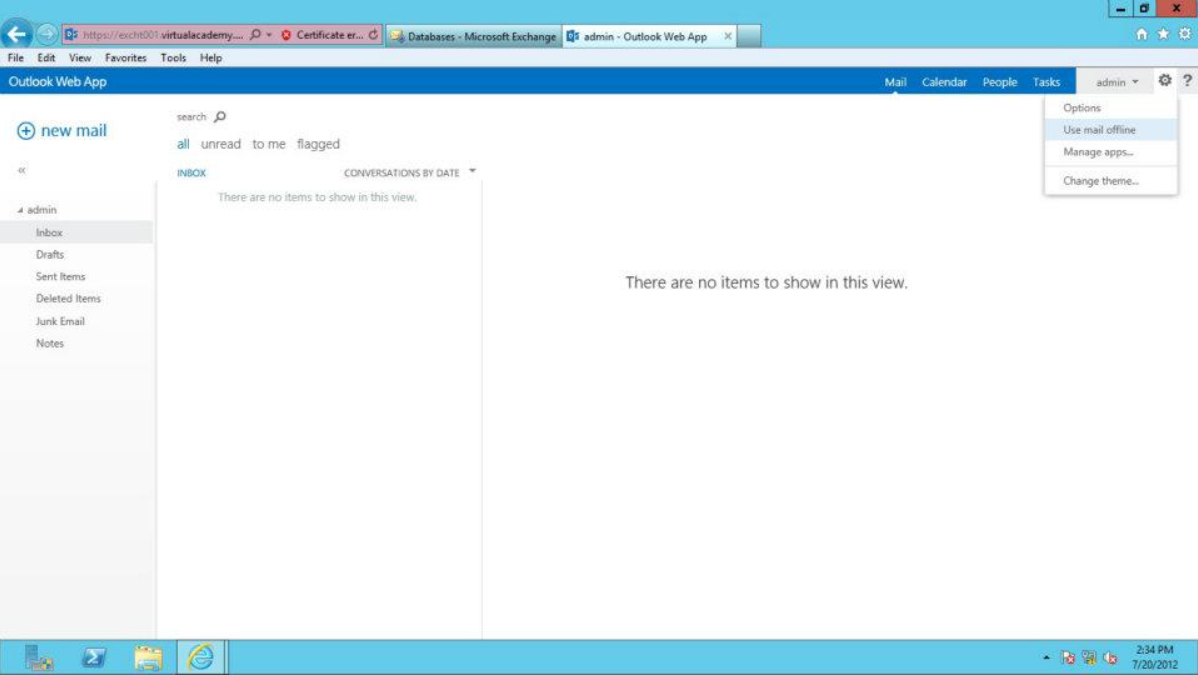Click the Outlook Web App settings gear icon
This screenshot has height=675, width=1198.
tap(1166, 82)
